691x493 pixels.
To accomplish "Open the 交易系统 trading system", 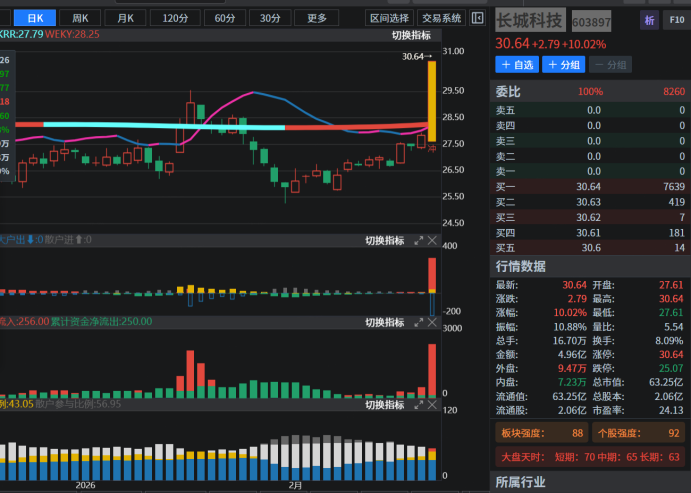I will (x=441, y=18).
